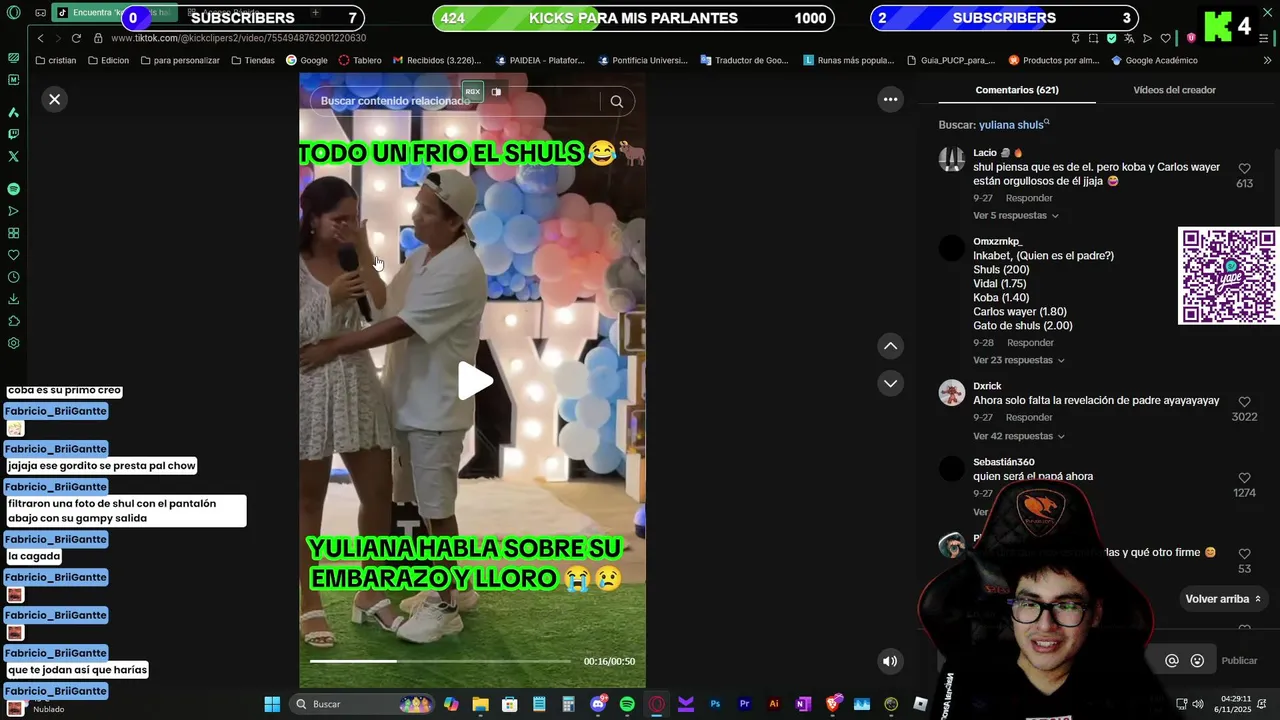Click the search magnifier icon in video search bar
This screenshot has height=720, width=1280.
(x=617, y=101)
